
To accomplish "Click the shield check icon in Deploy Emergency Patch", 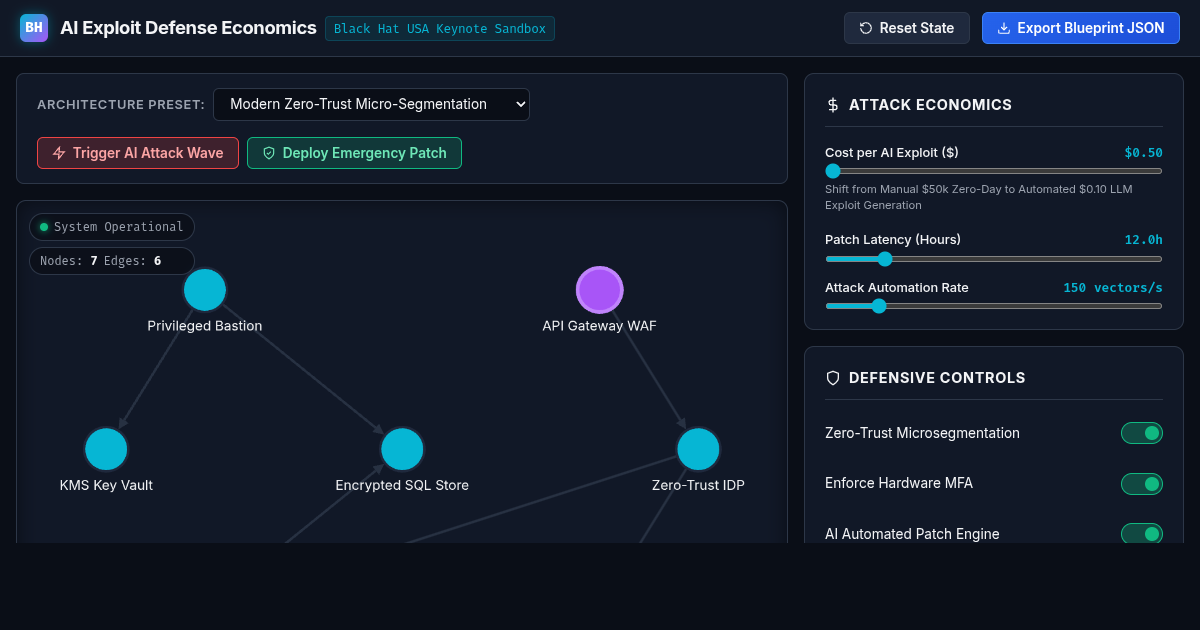I will [269, 153].
